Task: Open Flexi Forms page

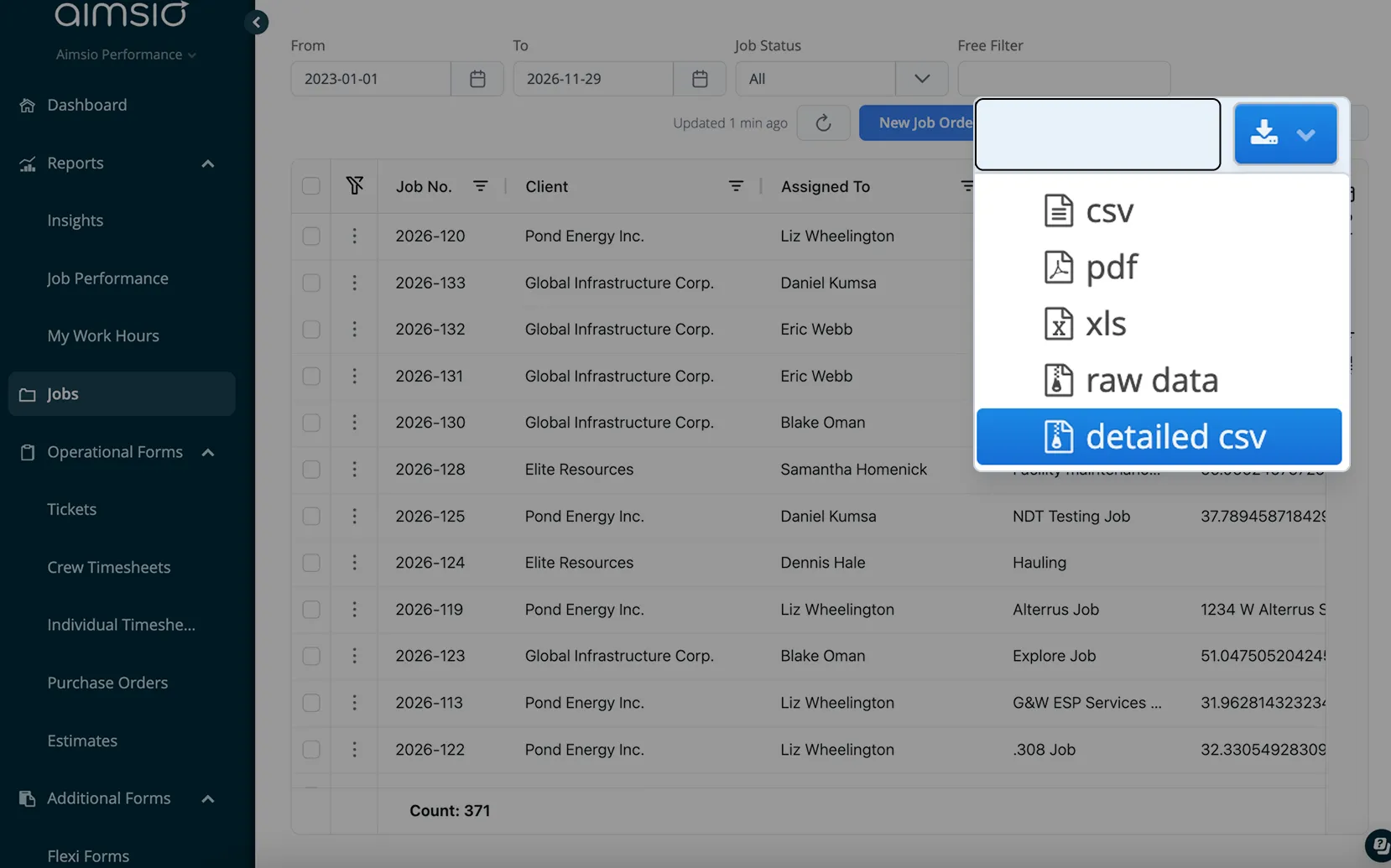Action: point(88,856)
